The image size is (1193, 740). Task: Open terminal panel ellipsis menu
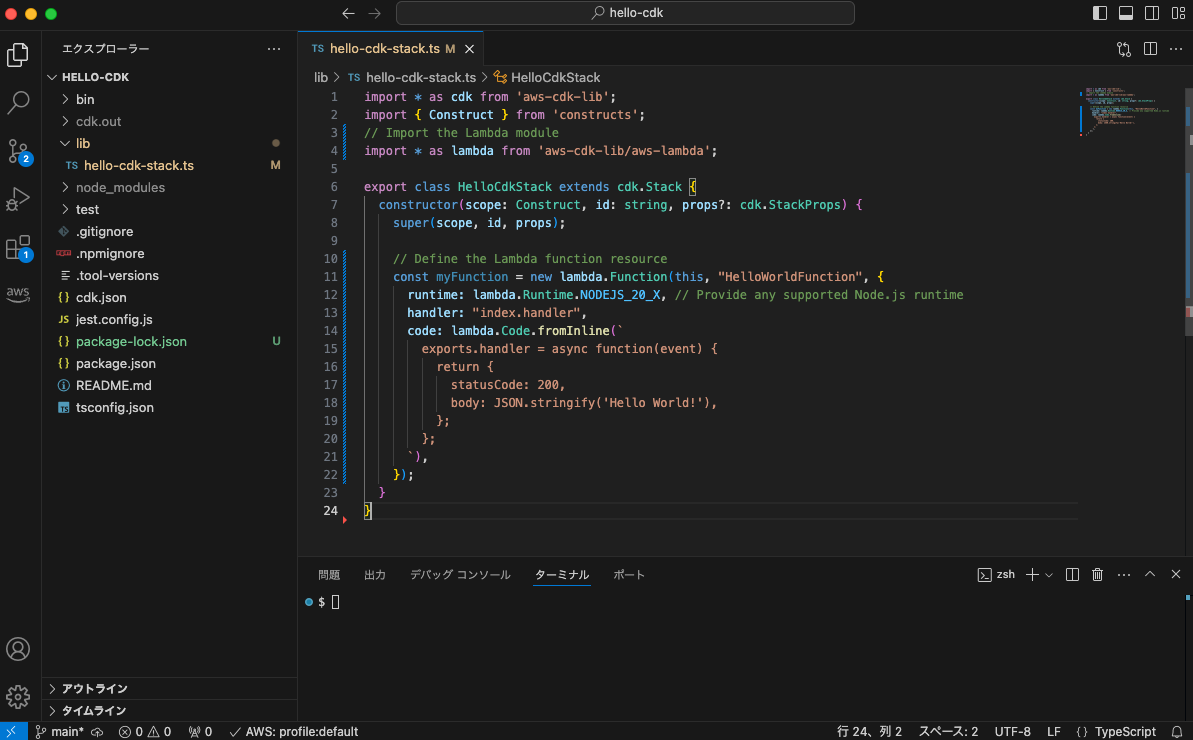[1124, 575]
